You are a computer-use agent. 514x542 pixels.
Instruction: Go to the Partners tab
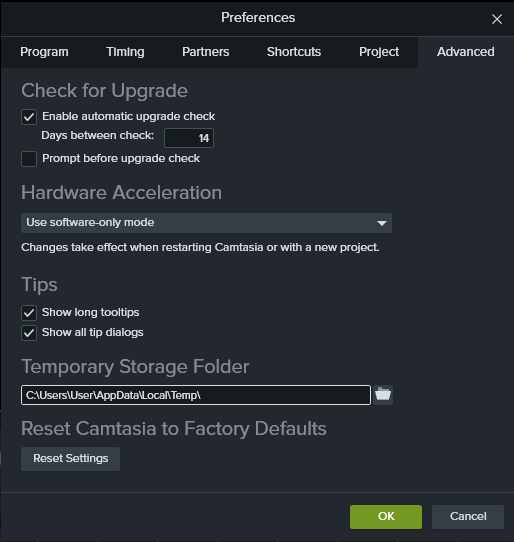tap(206, 52)
